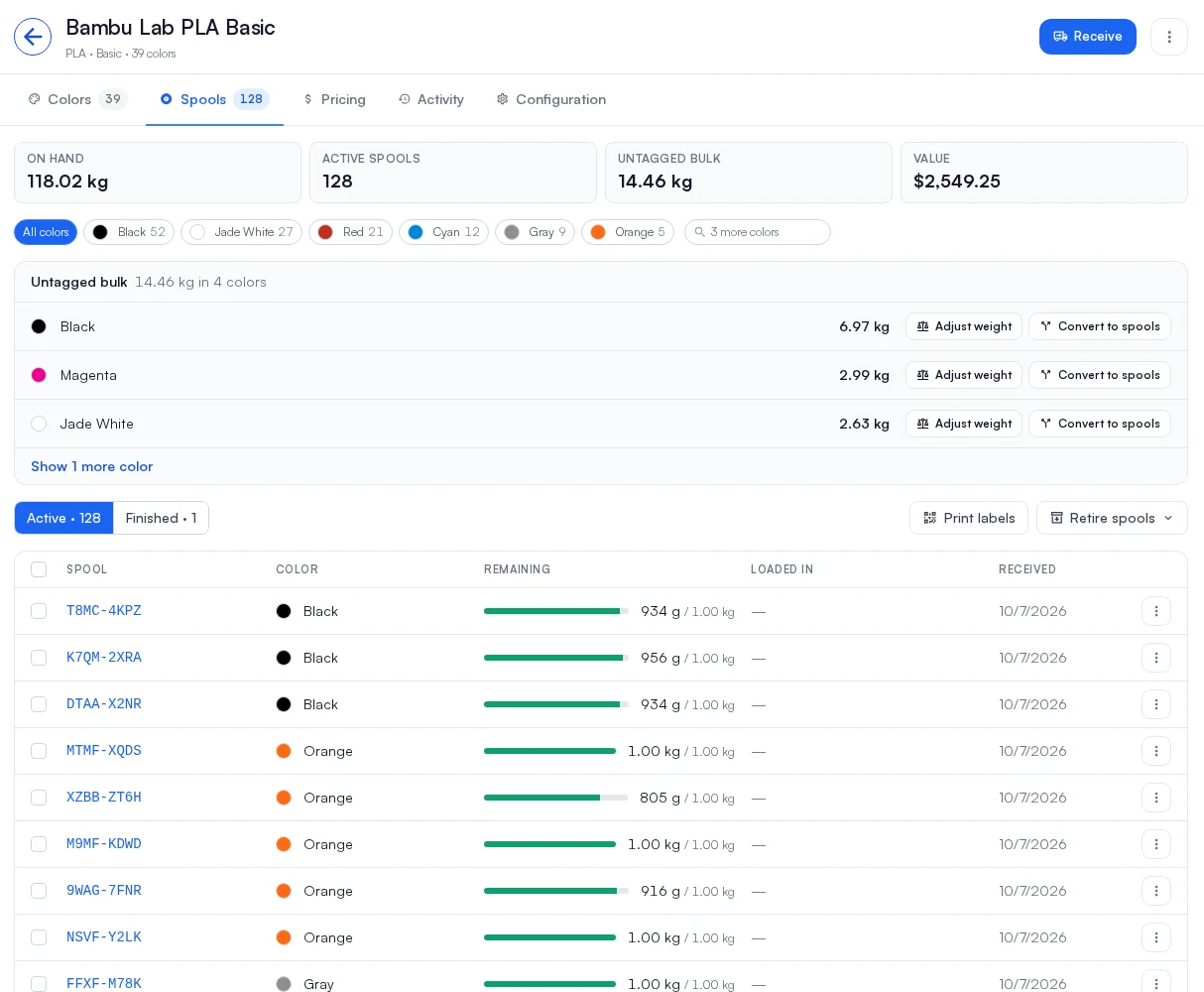Screen dimensions: 1204x992
Task: Open row menu for spool XZBB-ZT6H
Action: tap(1156, 798)
